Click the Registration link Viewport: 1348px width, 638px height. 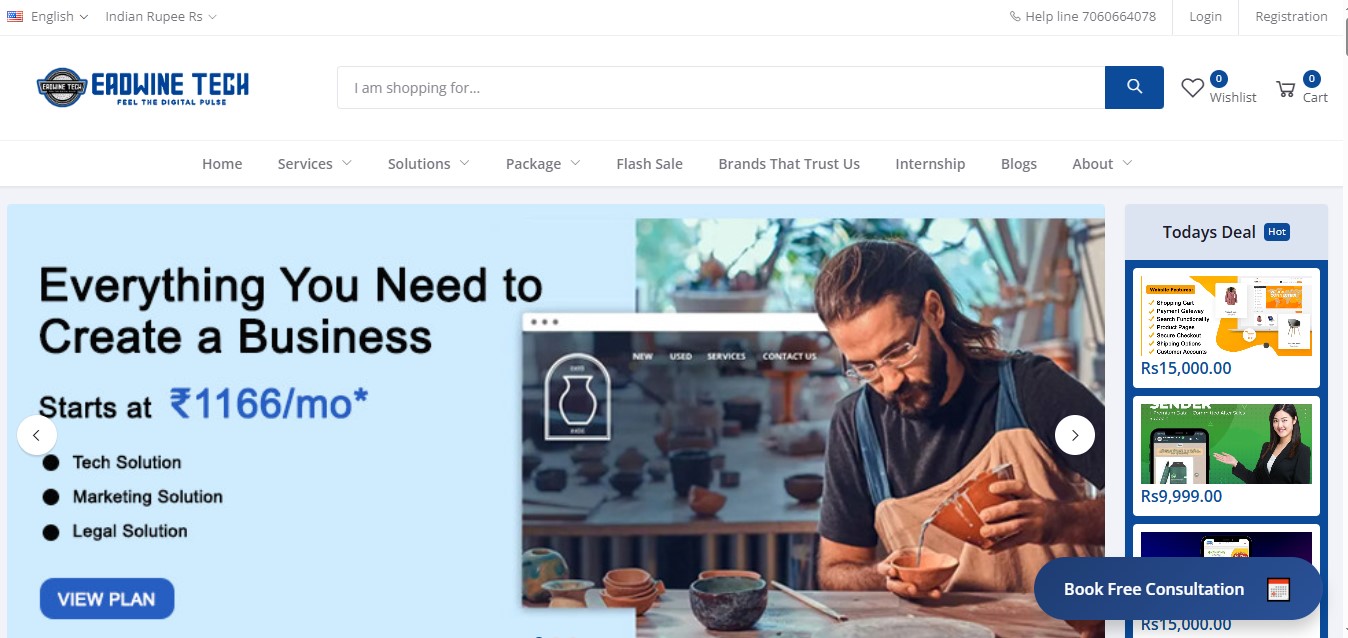click(1291, 16)
